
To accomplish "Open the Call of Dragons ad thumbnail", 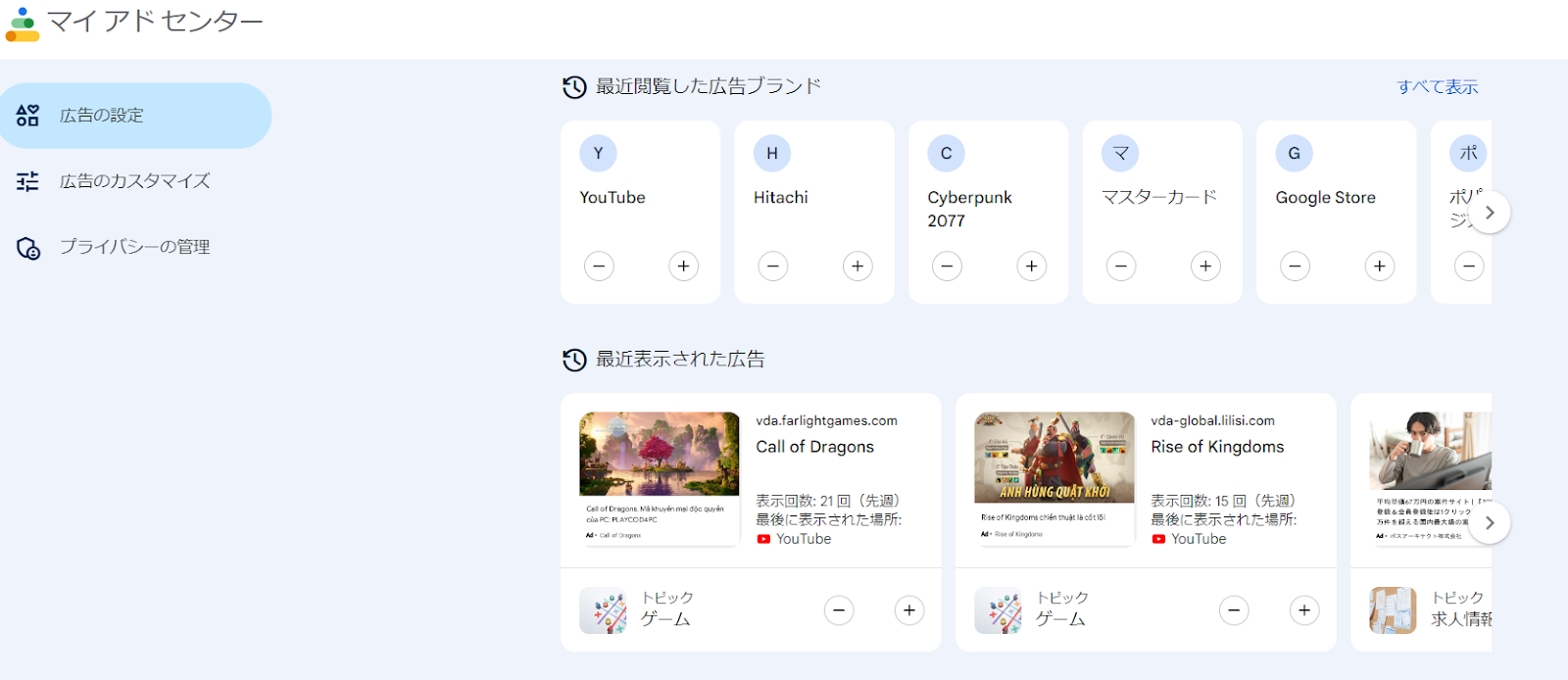I will coord(660,478).
